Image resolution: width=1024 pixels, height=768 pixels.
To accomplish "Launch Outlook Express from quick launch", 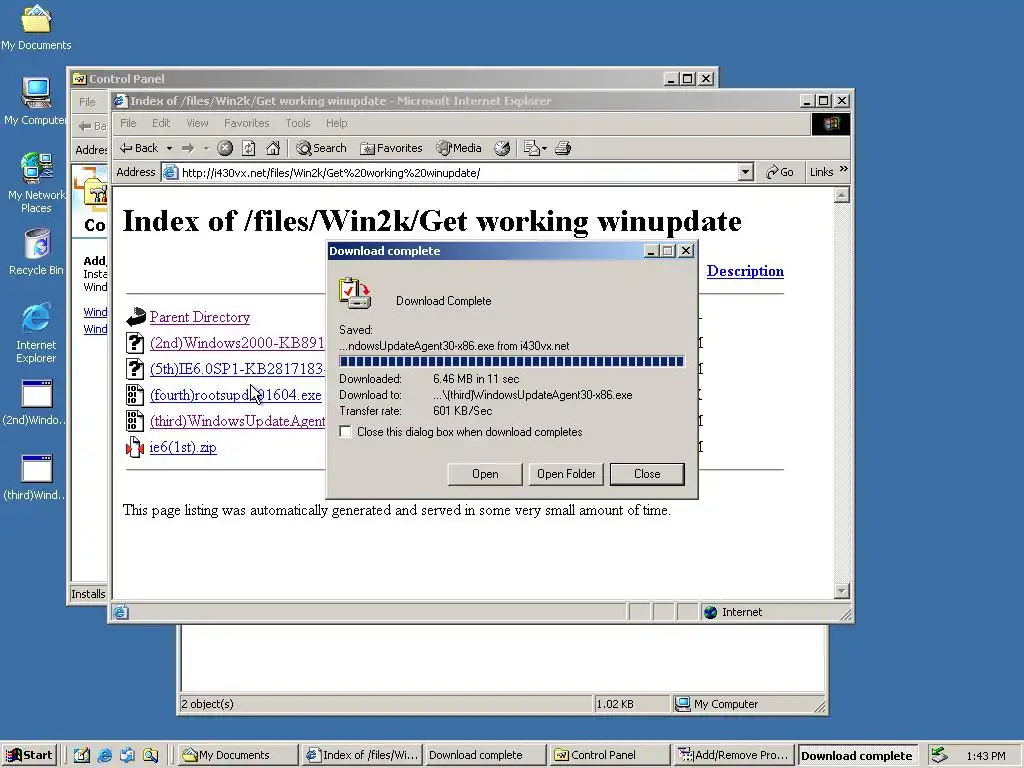I will coord(127,755).
